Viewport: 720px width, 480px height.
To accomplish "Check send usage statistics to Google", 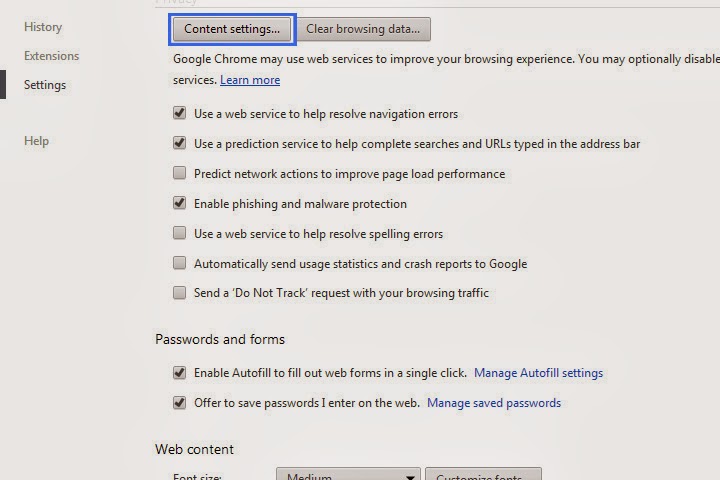I will click(x=180, y=263).
